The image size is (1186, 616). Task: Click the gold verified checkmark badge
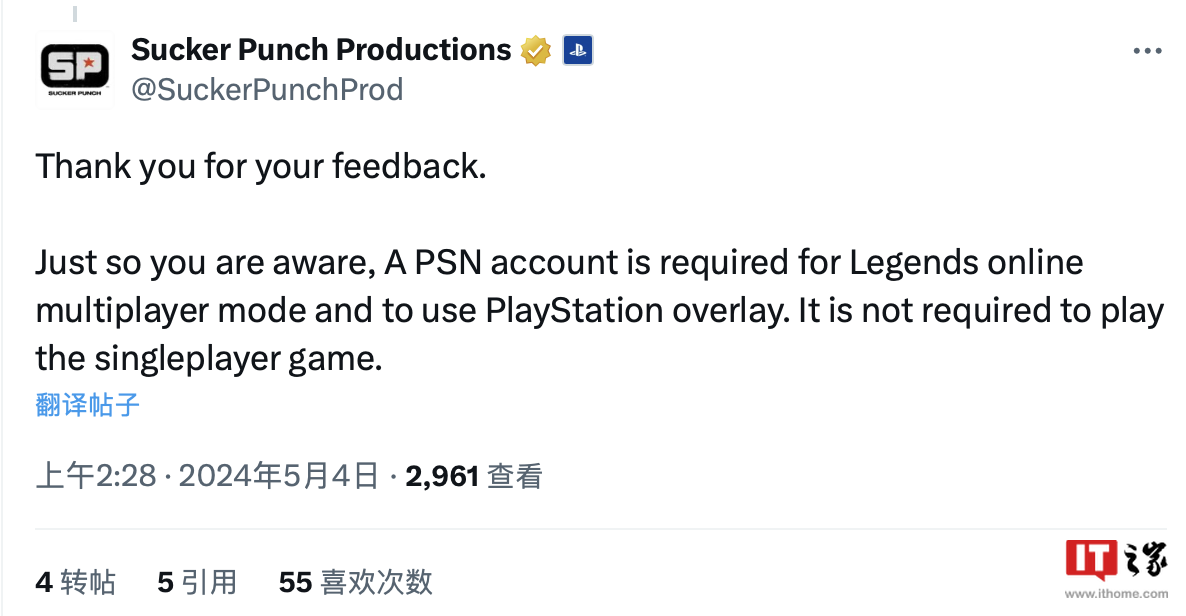pyautogui.click(x=536, y=49)
